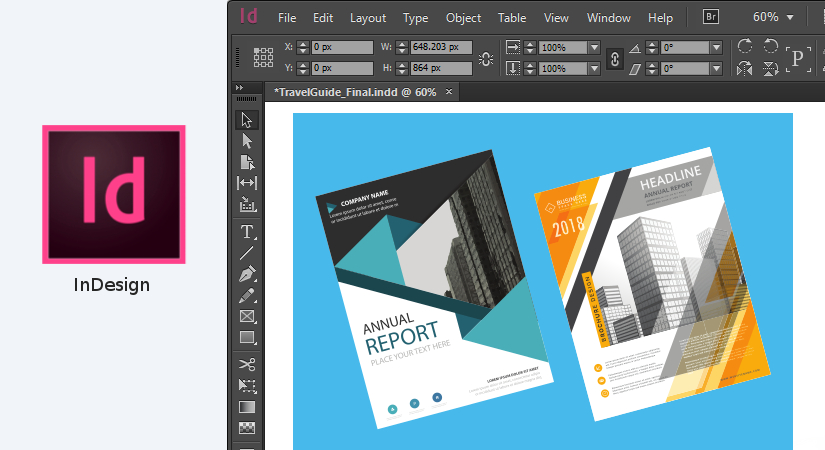The width and height of the screenshot is (825, 450).
Task: Choose the Gap tool
Action: pos(247,183)
